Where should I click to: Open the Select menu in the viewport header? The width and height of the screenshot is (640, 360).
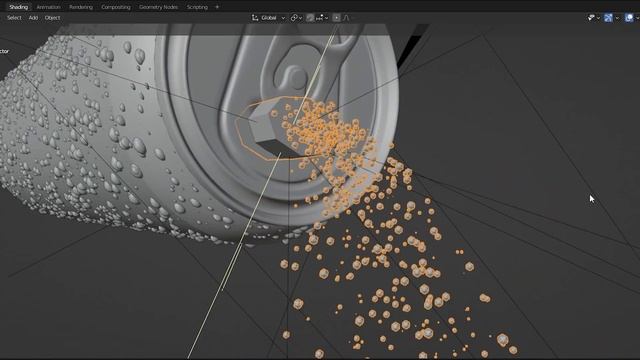[14, 18]
